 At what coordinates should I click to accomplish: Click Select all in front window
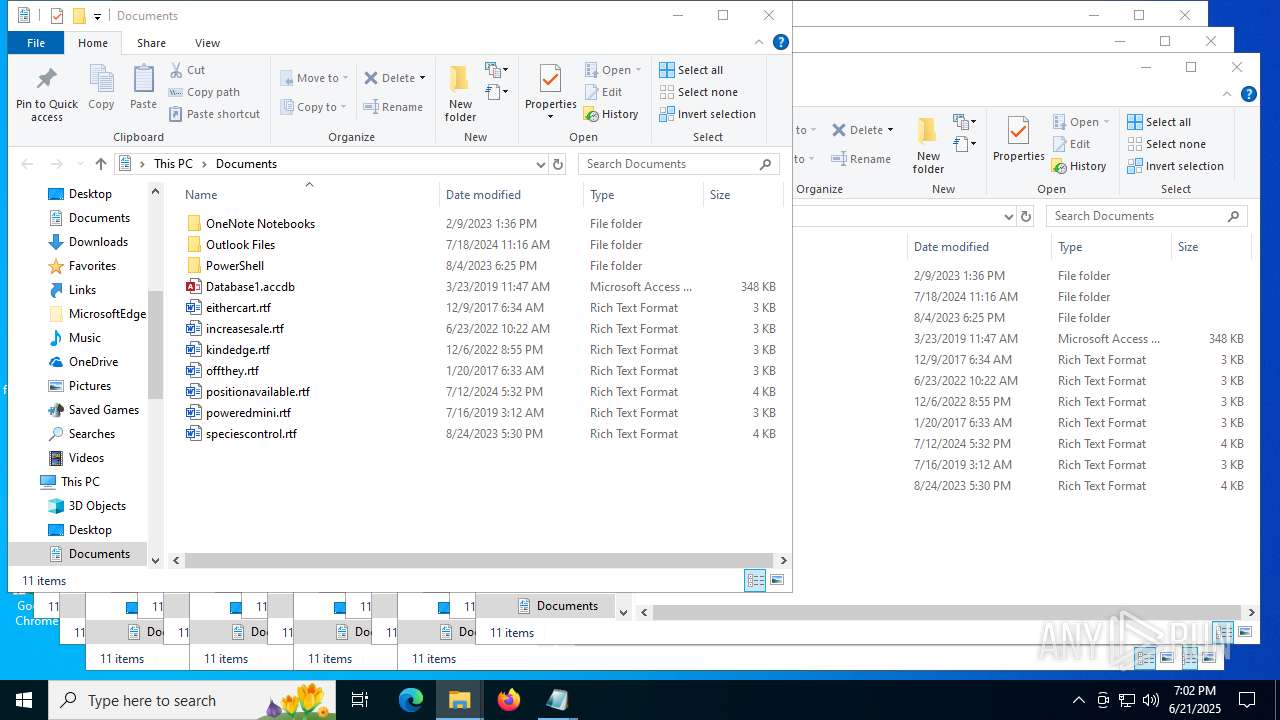(691, 70)
